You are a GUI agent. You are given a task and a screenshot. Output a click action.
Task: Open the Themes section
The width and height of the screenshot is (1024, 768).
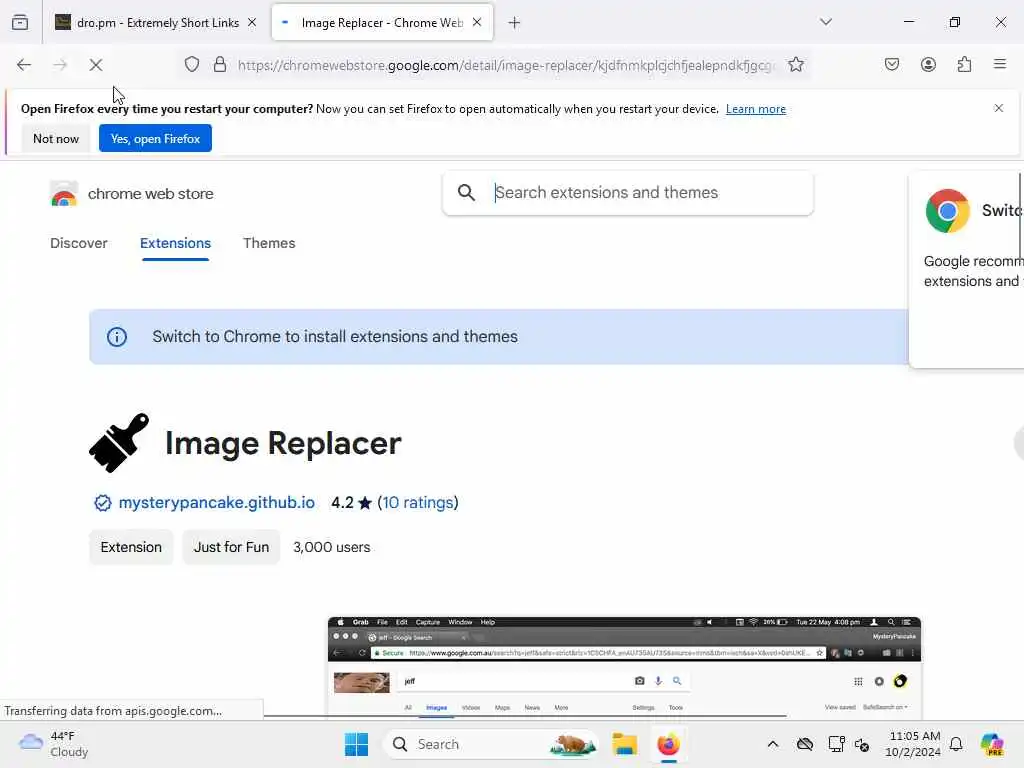[269, 244]
